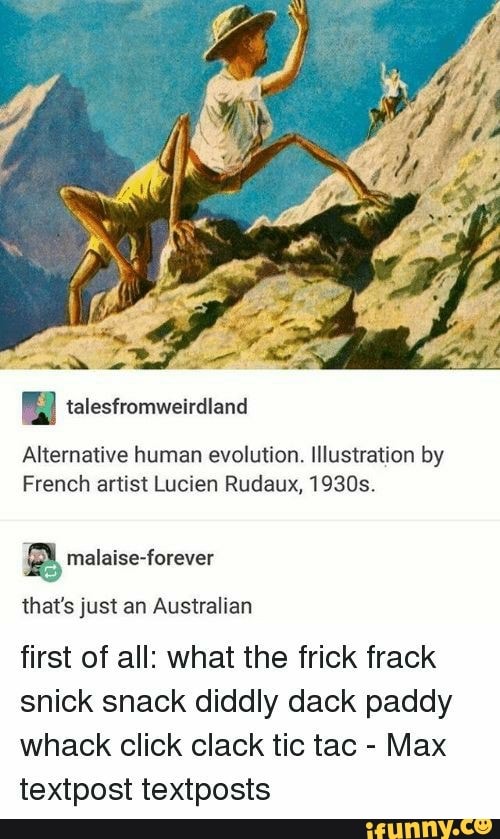Open the talesfromweirdland username link
The width and height of the screenshot is (500, 839).
pos(157,407)
